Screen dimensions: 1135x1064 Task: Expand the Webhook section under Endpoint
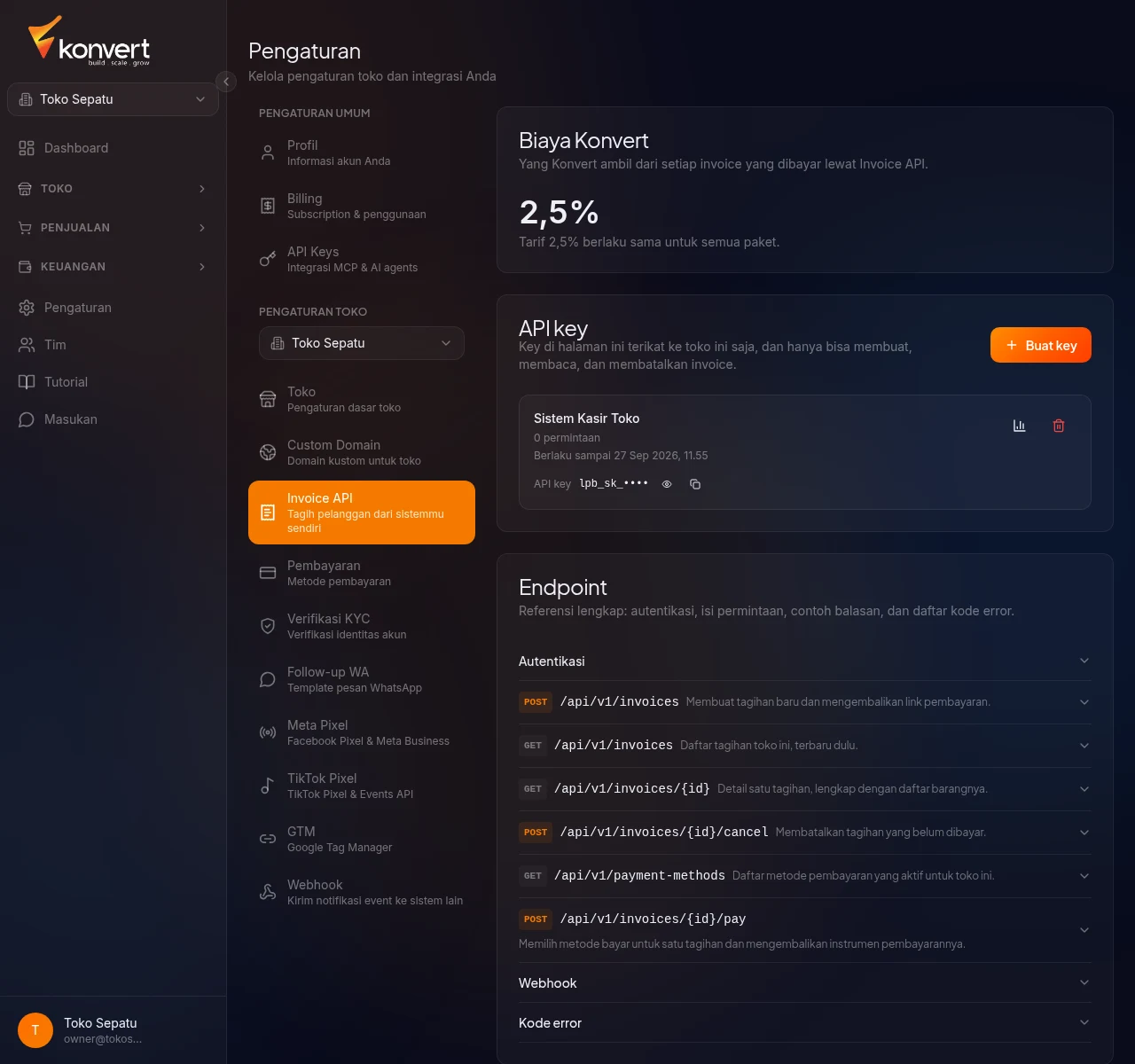[805, 983]
